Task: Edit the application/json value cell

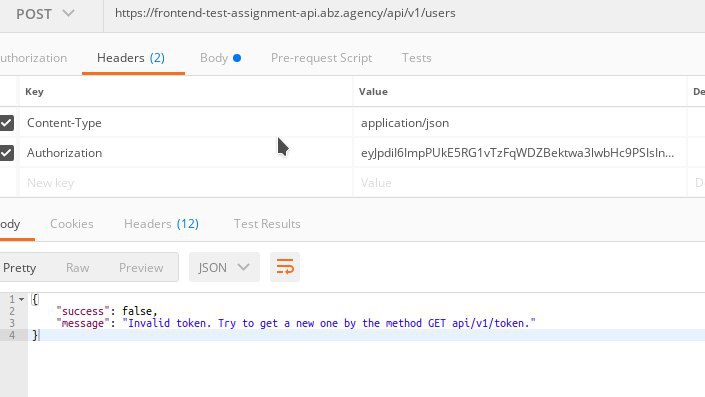Action: tap(520, 123)
